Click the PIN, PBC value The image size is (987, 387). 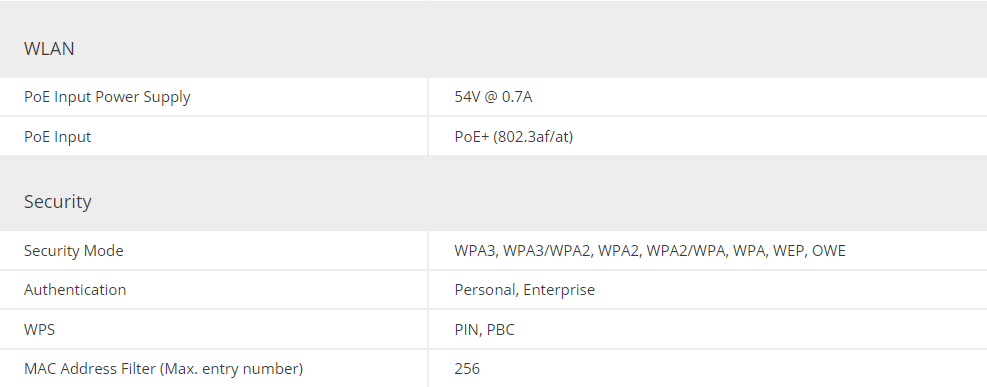[484, 329]
